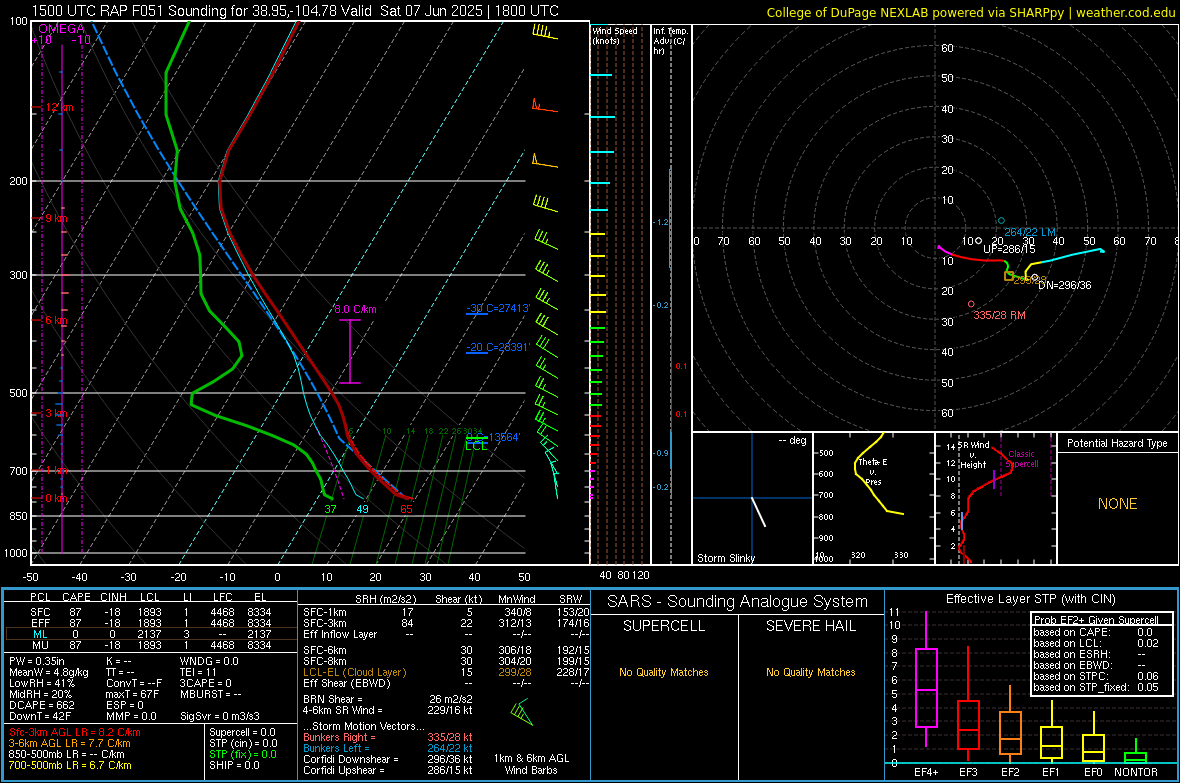Click the Theta-E v. Pres label
The image size is (1180, 783).
coord(873,471)
